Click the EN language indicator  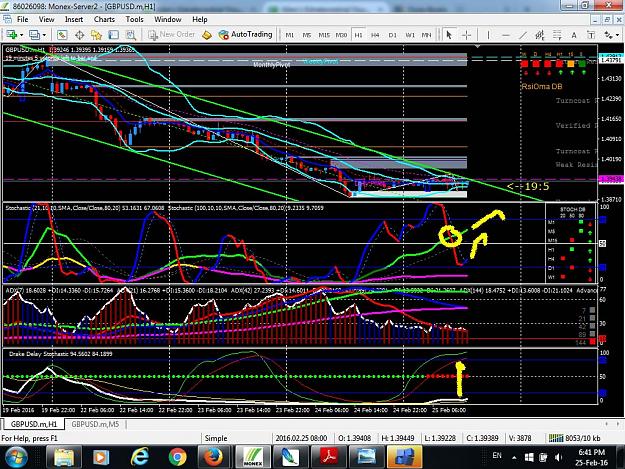[x=497, y=455]
